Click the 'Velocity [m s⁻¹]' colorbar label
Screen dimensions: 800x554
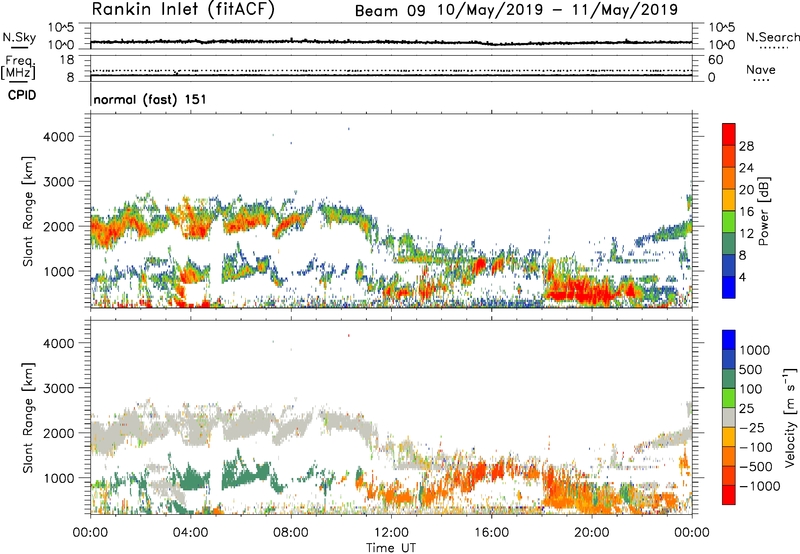[x=790, y=417]
